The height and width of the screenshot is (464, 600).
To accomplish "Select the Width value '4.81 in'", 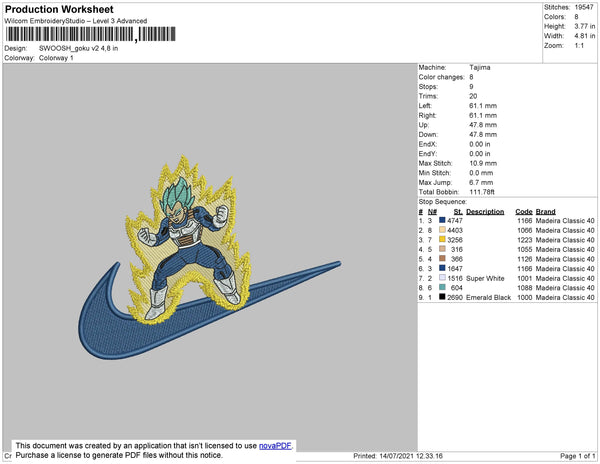I will click(585, 36).
